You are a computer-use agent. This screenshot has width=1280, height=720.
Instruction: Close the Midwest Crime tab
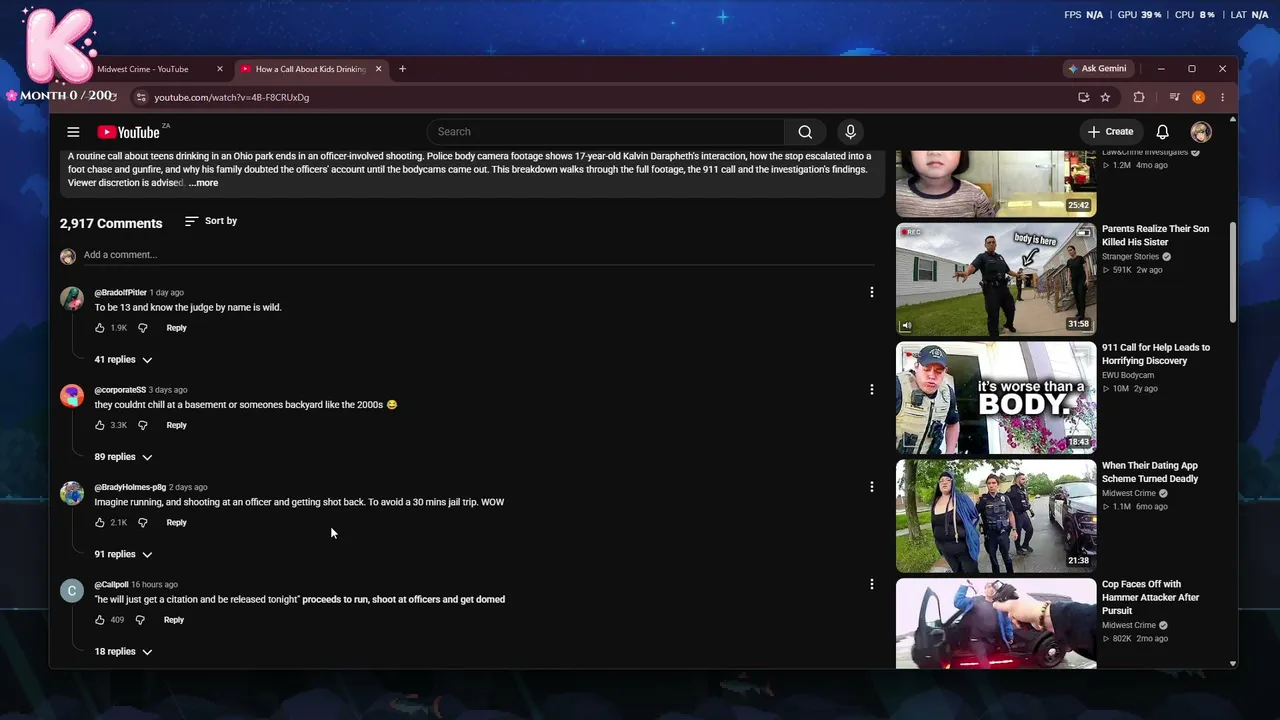point(220,69)
